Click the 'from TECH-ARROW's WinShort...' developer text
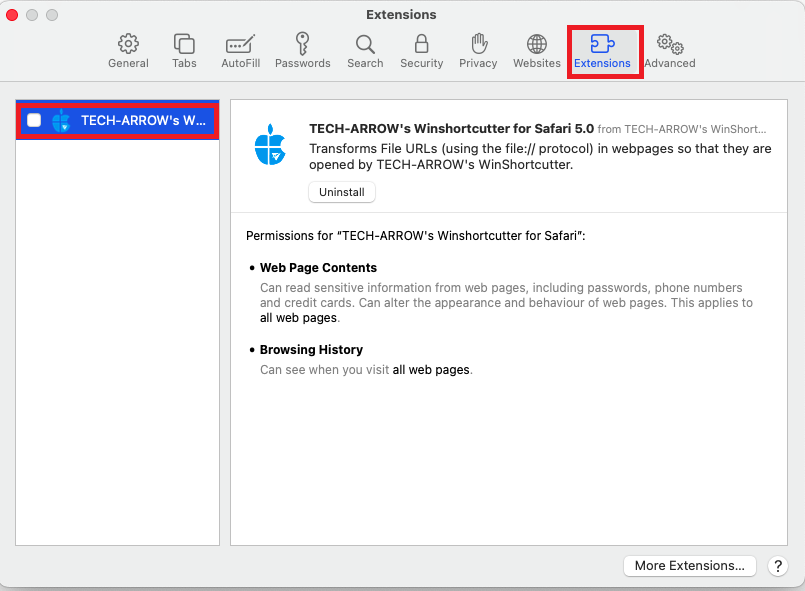805x591 pixels. 682,129
